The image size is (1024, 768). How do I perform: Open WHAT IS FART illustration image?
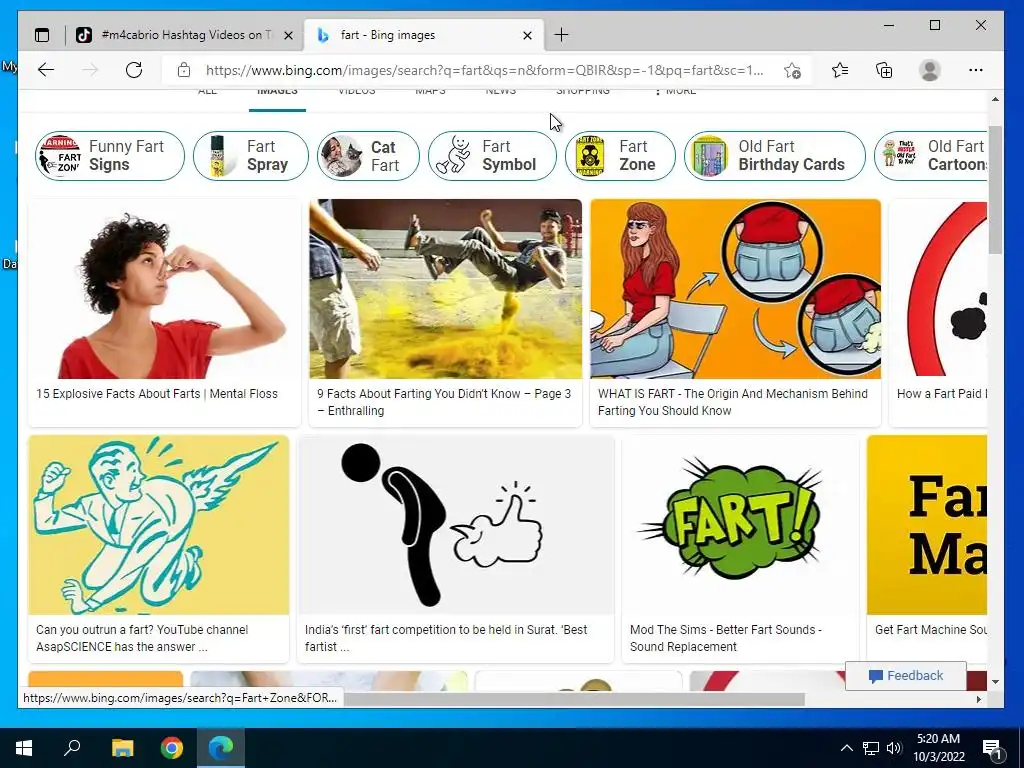tap(735, 289)
